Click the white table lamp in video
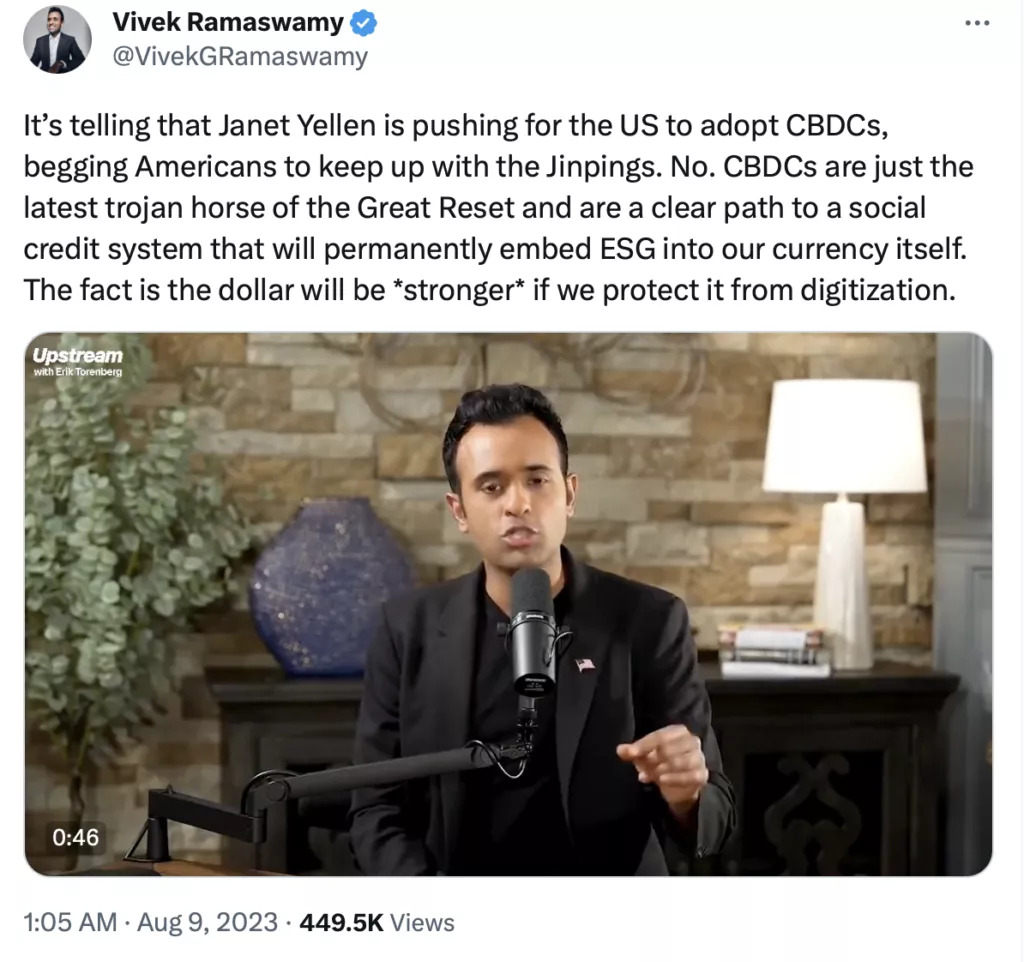1024x962 pixels. [845, 500]
